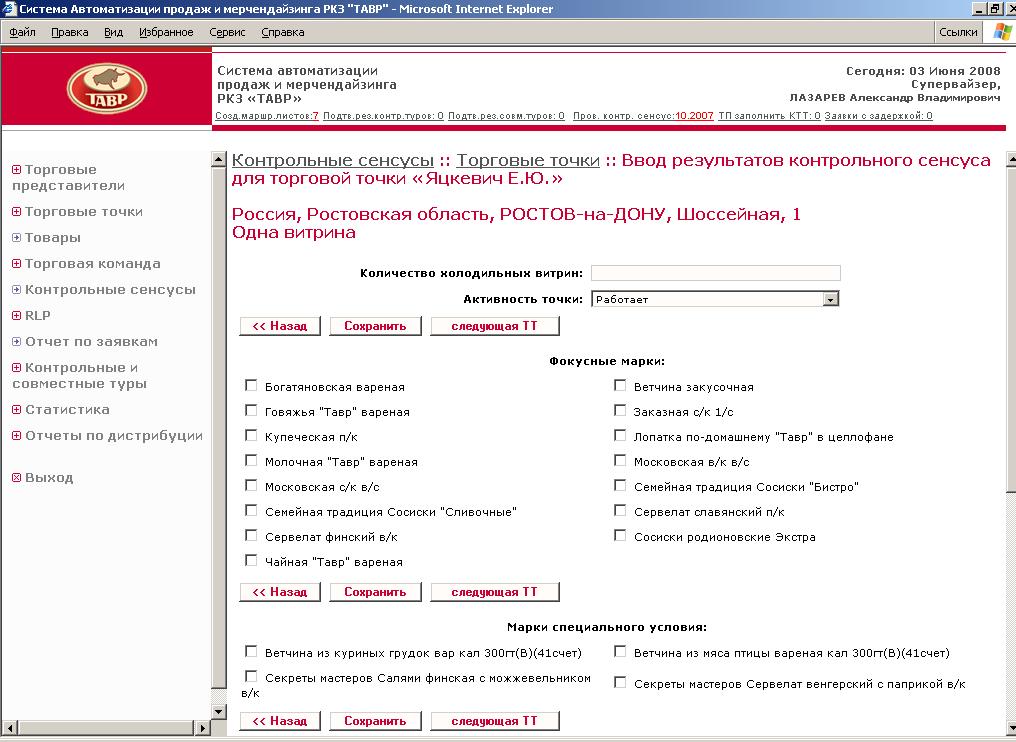
Task: Click the Internet Explorer page icon in title bar
Action: pyautogui.click(x=9, y=9)
